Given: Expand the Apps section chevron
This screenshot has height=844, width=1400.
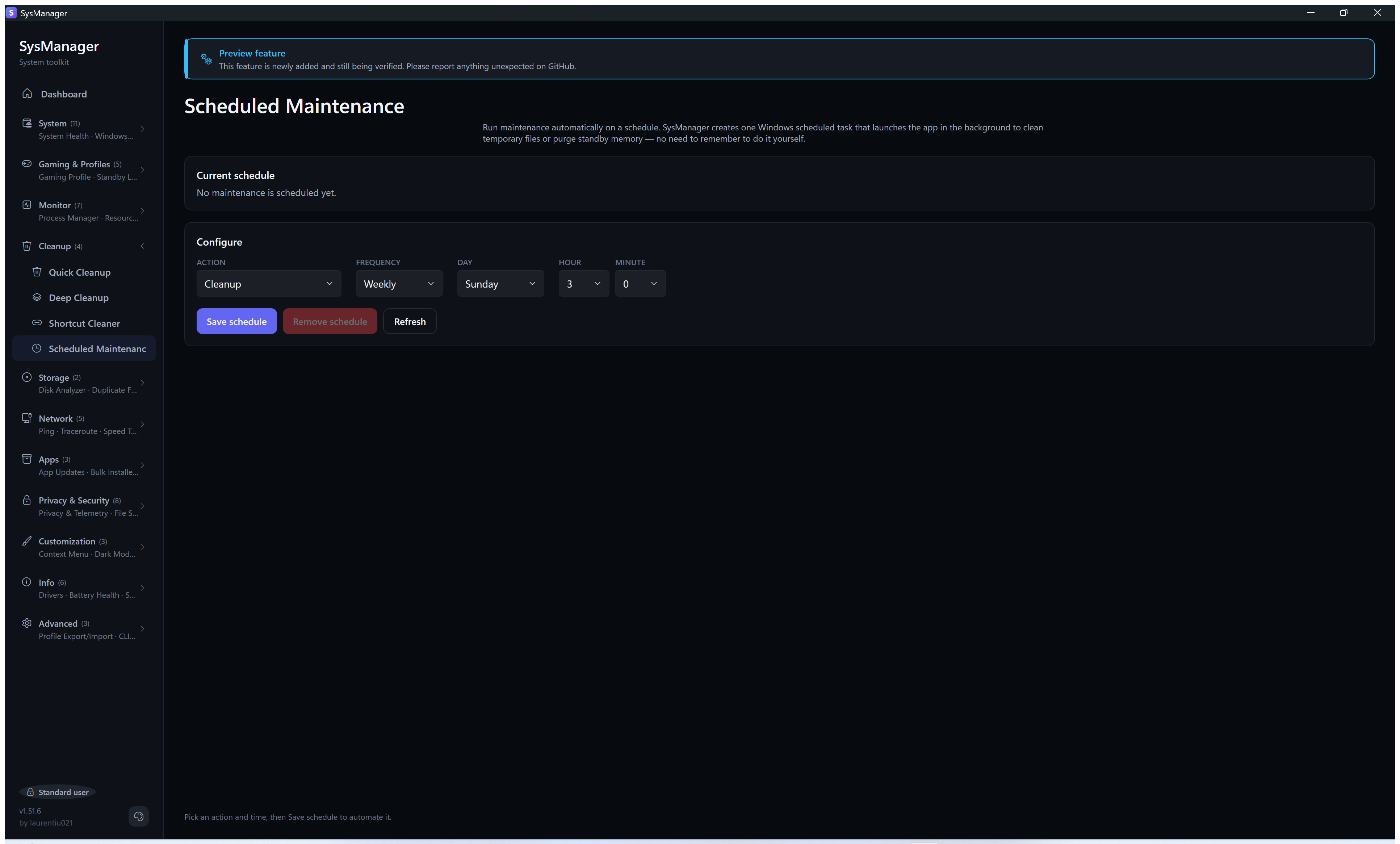Looking at the screenshot, I should [x=143, y=465].
